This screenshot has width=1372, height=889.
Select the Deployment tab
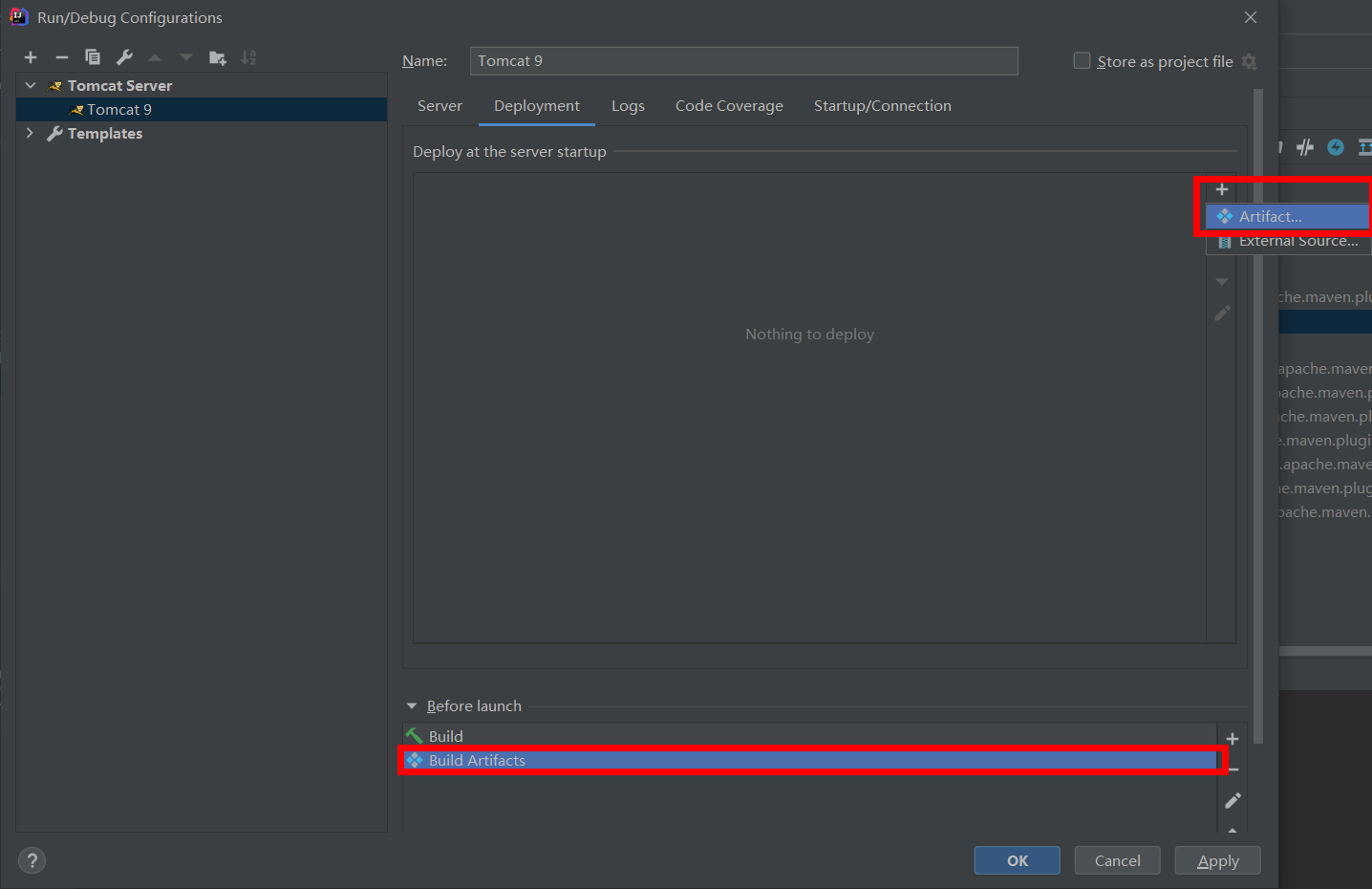[537, 106]
